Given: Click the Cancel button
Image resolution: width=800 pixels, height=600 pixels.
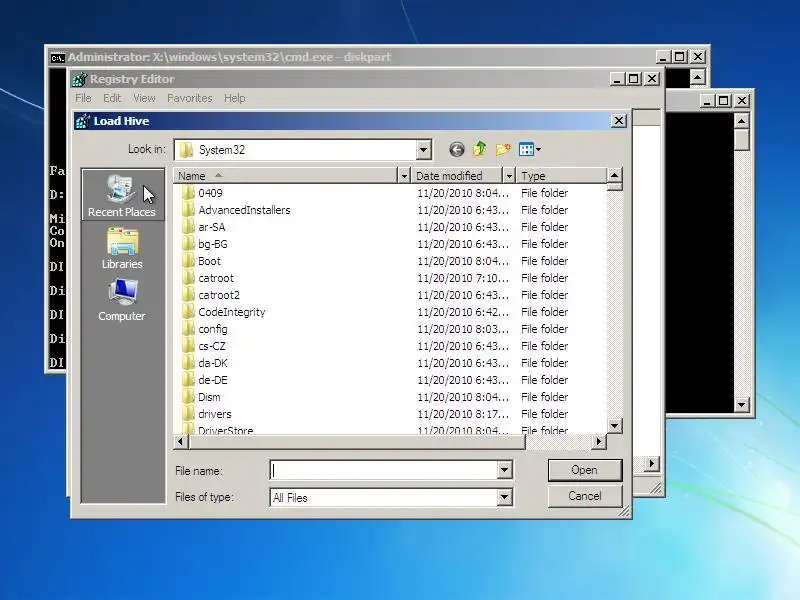Looking at the screenshot, I should point(585,496).
